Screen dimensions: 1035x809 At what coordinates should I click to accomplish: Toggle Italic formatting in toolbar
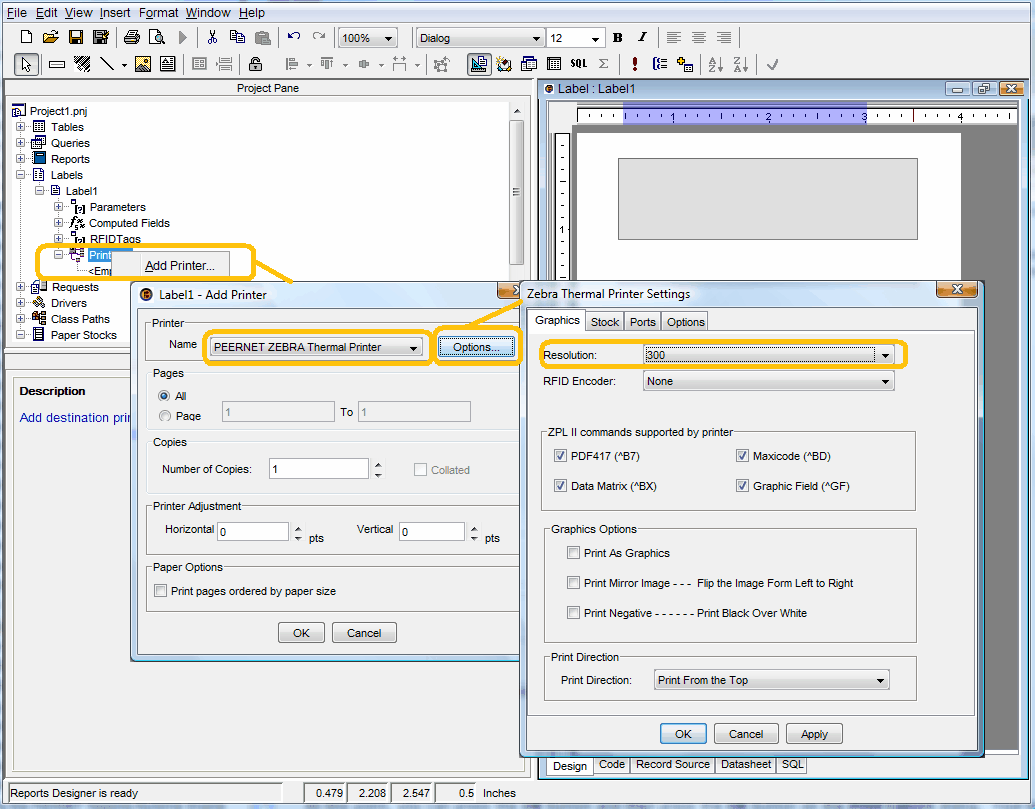point(642,38)
